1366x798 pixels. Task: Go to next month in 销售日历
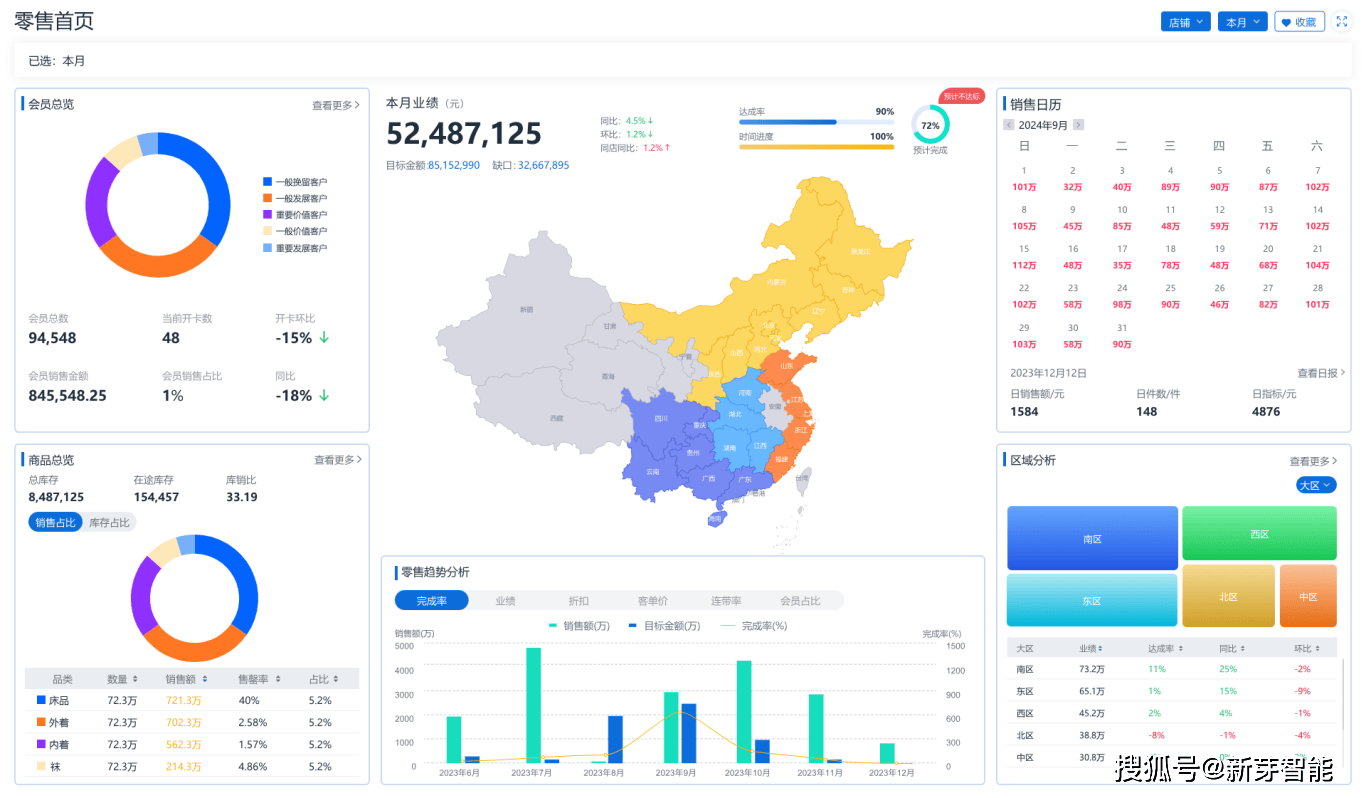click(x=1078, y=125)
